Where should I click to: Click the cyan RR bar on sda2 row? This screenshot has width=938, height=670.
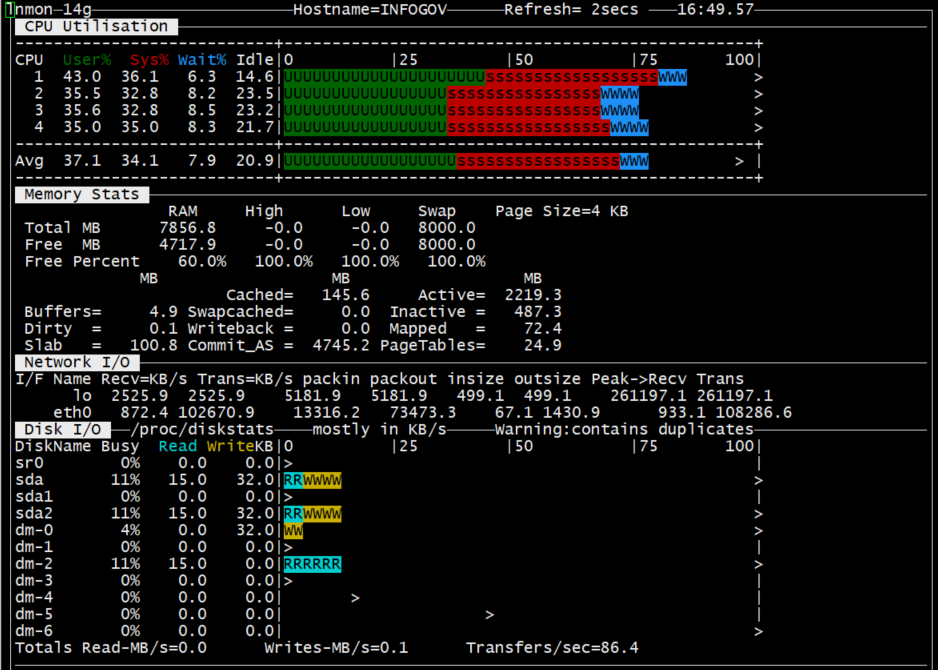294,514
